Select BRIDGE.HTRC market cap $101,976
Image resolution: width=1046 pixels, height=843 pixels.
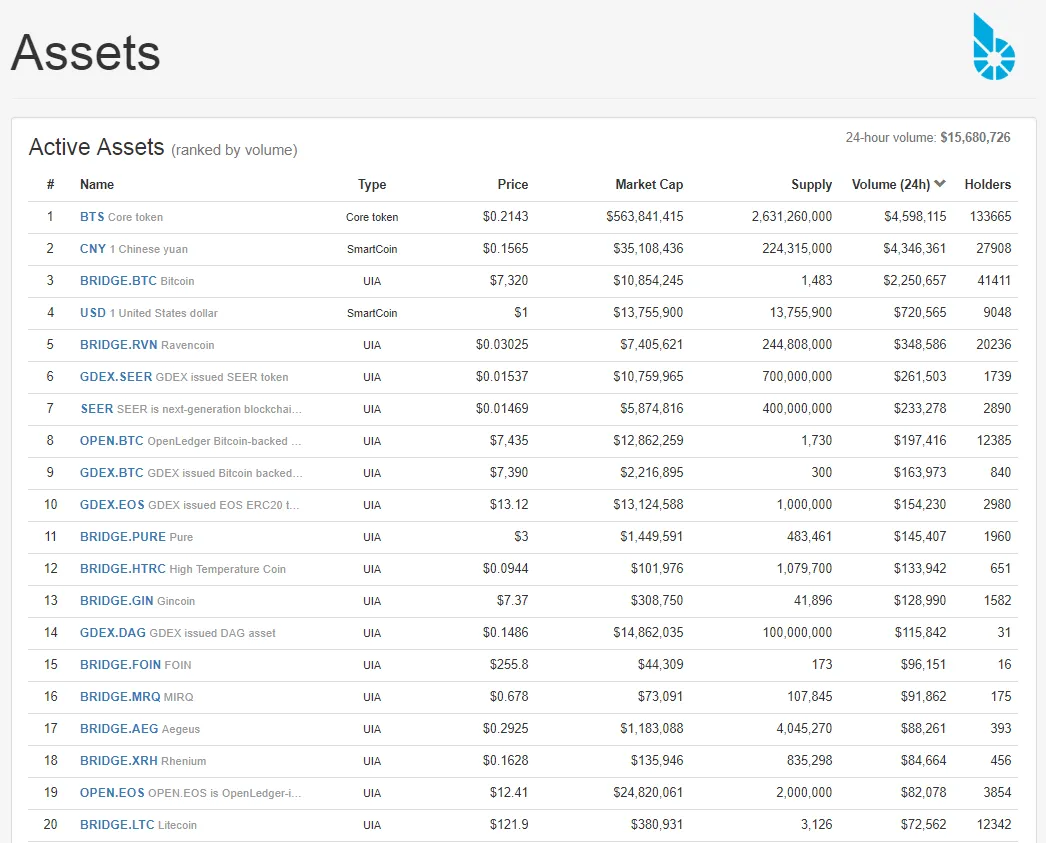point(657,569)
